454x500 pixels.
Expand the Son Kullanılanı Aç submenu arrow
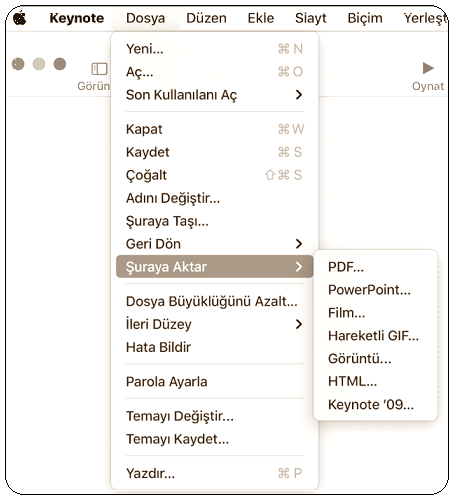point(299,95)
